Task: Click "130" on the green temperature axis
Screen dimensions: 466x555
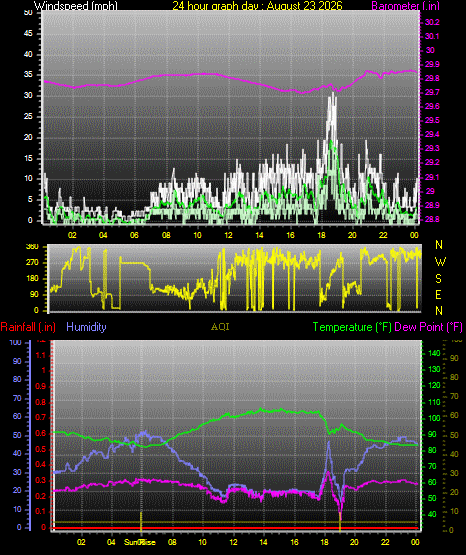Action: pyautogui.click(x=434, y=369)
